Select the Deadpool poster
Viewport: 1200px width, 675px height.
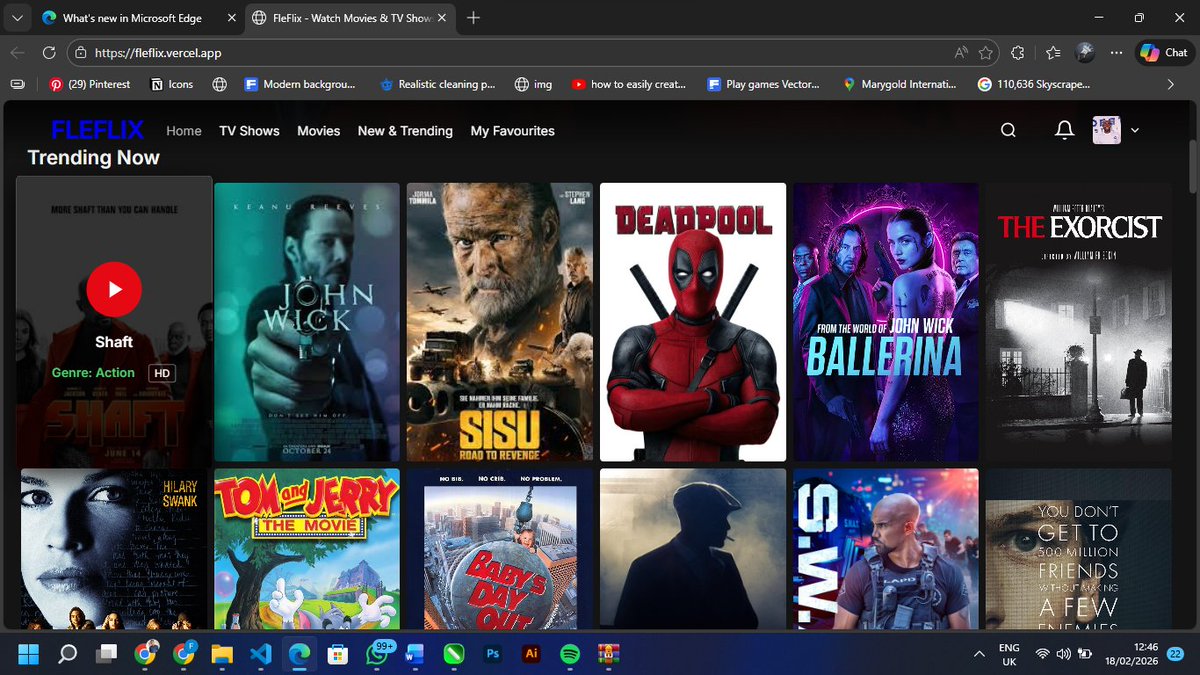point(693,322)
